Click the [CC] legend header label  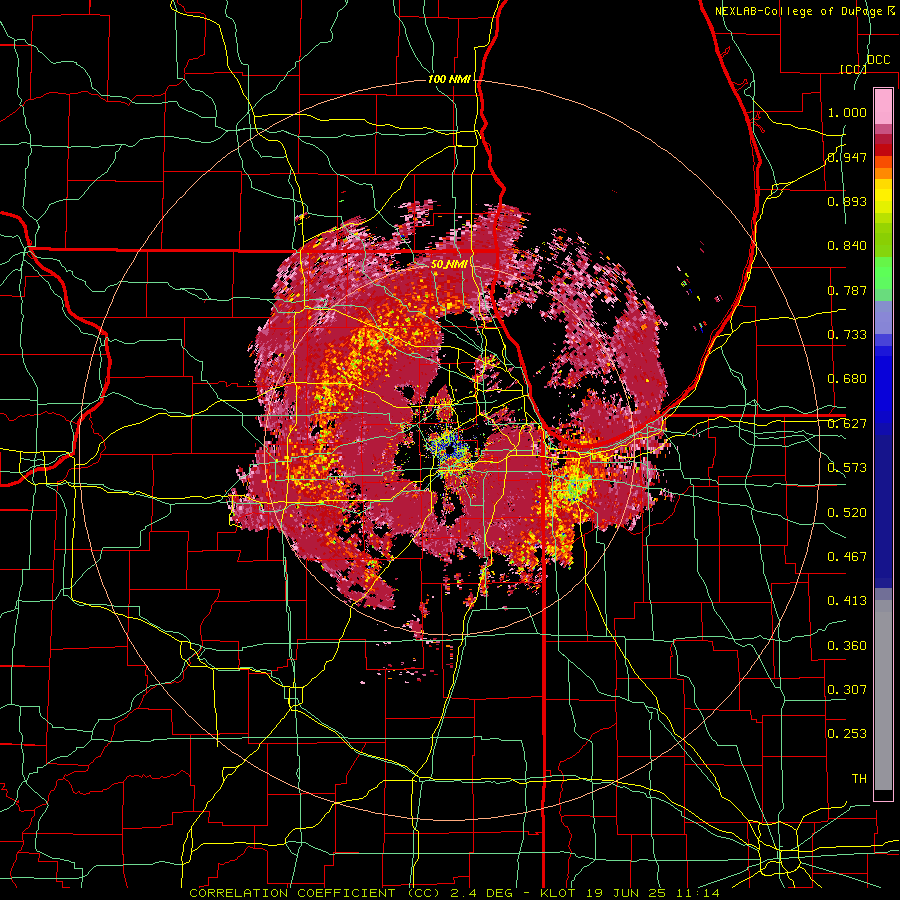pyautogui.click(x=853, y=69)
